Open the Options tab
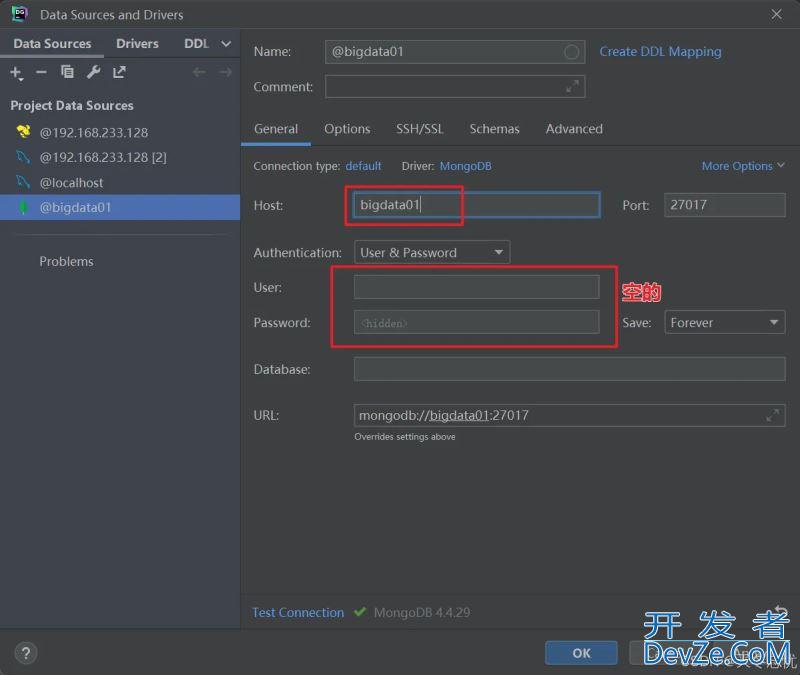This screenshot has width=800, height=675. click(x=347, y=129)
